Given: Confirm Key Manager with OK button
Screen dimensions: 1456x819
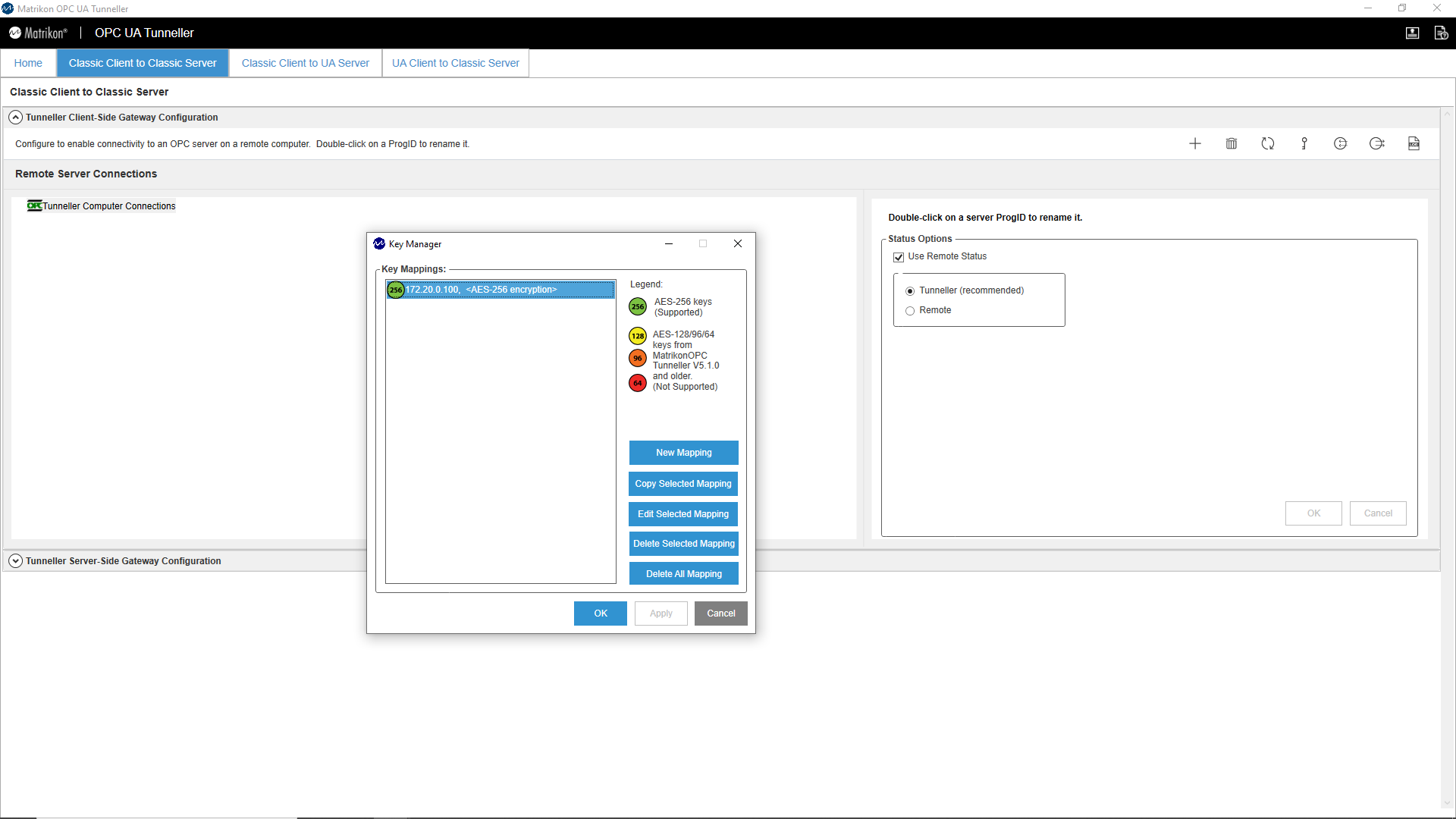Looking at the screenshot, I should [601, 613].
